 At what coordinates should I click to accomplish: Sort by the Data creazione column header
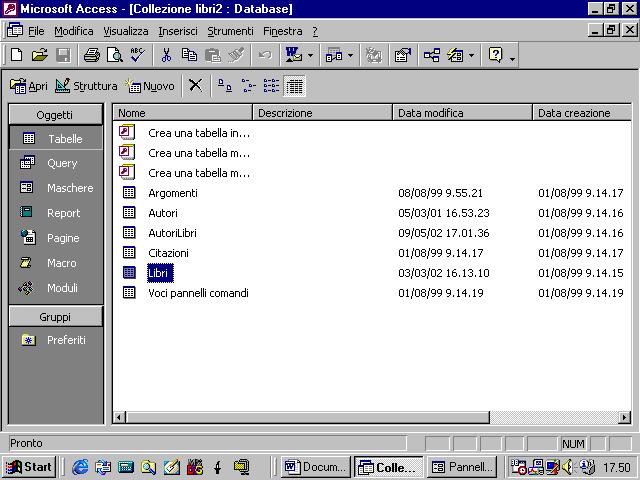[x=582, y=113]
